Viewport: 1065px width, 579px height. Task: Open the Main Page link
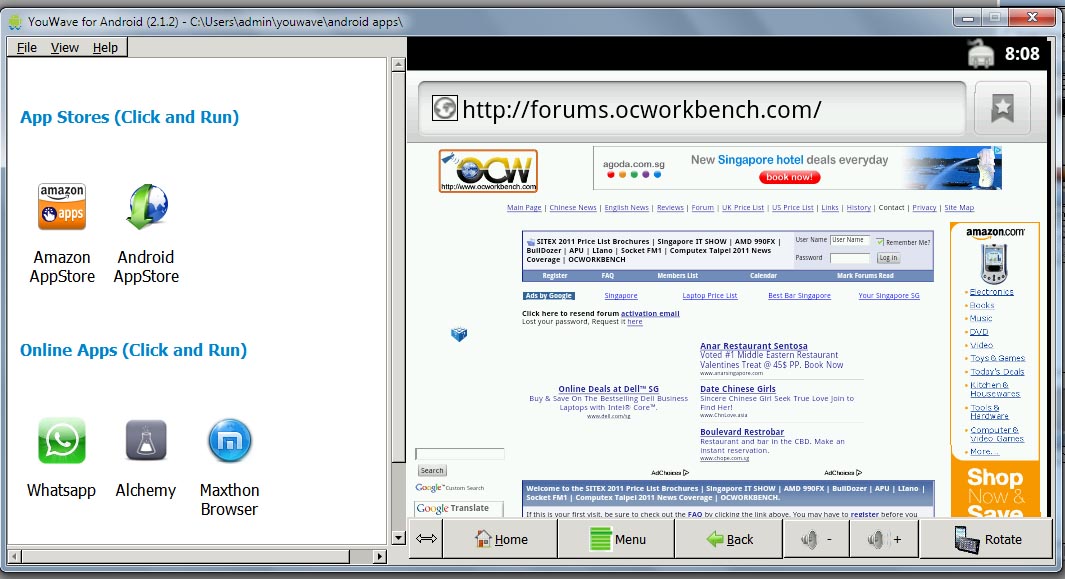[524, 208]
